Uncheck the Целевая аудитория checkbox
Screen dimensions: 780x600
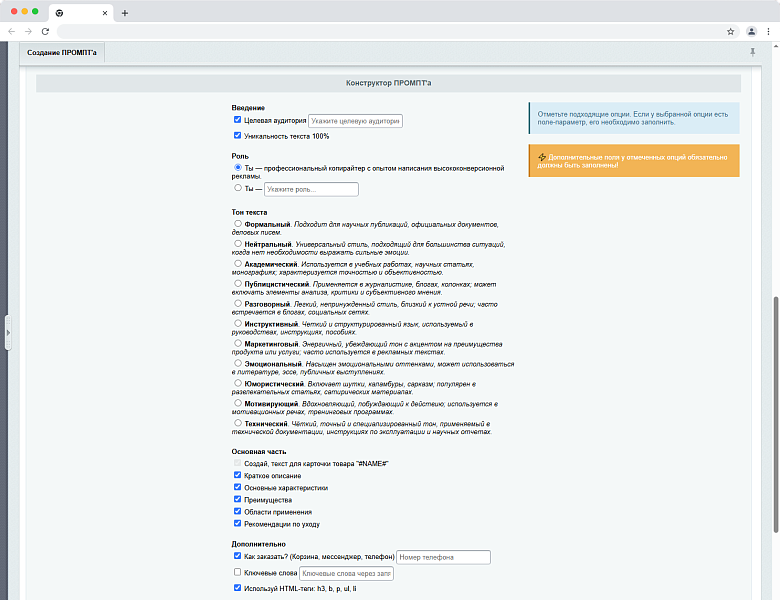tap(238, 120)
